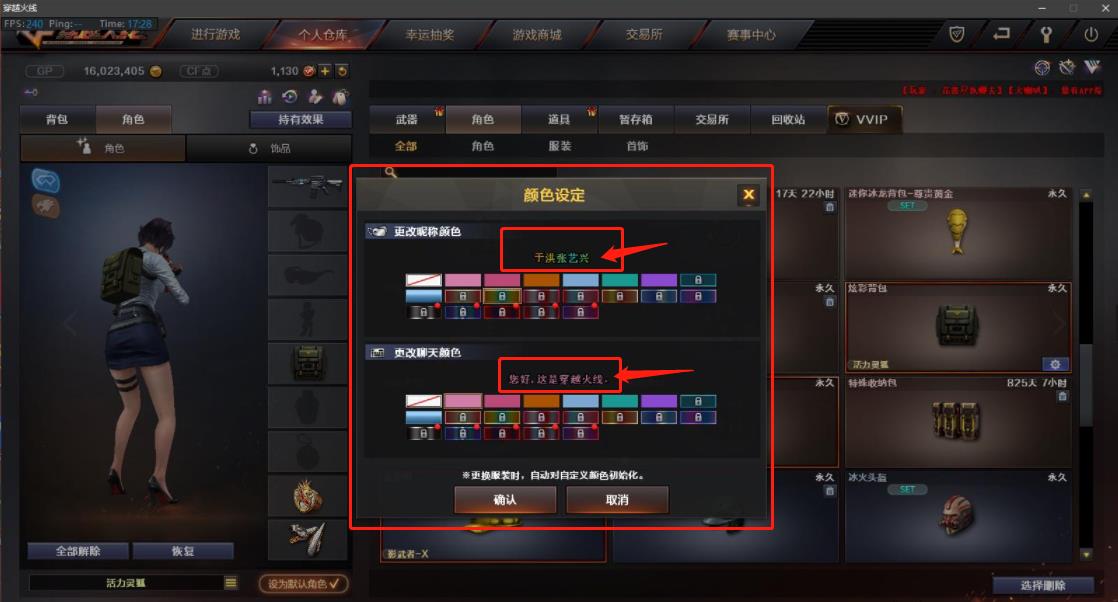Click the search magnifier icon above the dialog

[x=391, y=172]
